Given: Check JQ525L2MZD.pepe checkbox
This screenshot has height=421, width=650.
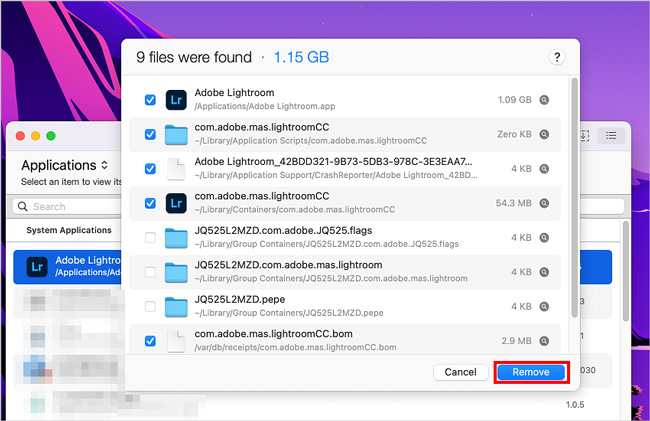Looking at the screenshot, I should (150, 306).
